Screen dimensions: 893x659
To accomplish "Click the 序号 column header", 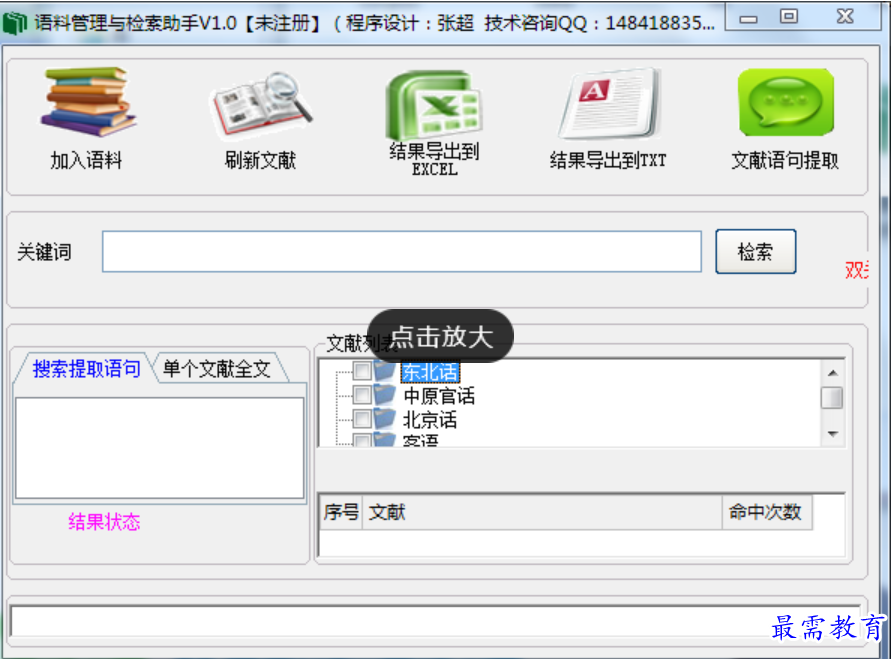I will click(341, 512).
